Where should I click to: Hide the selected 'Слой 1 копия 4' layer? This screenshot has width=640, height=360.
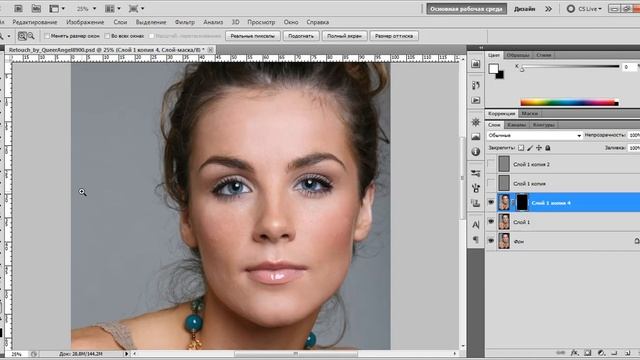[x=491, y=202]
